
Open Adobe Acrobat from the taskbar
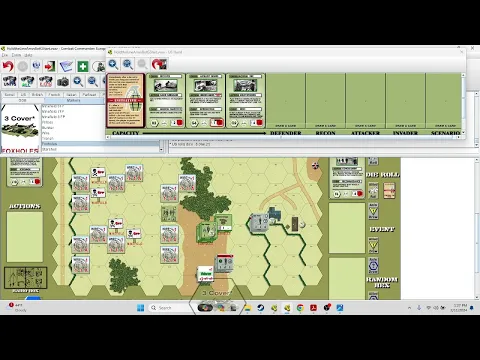pos(313,308)
